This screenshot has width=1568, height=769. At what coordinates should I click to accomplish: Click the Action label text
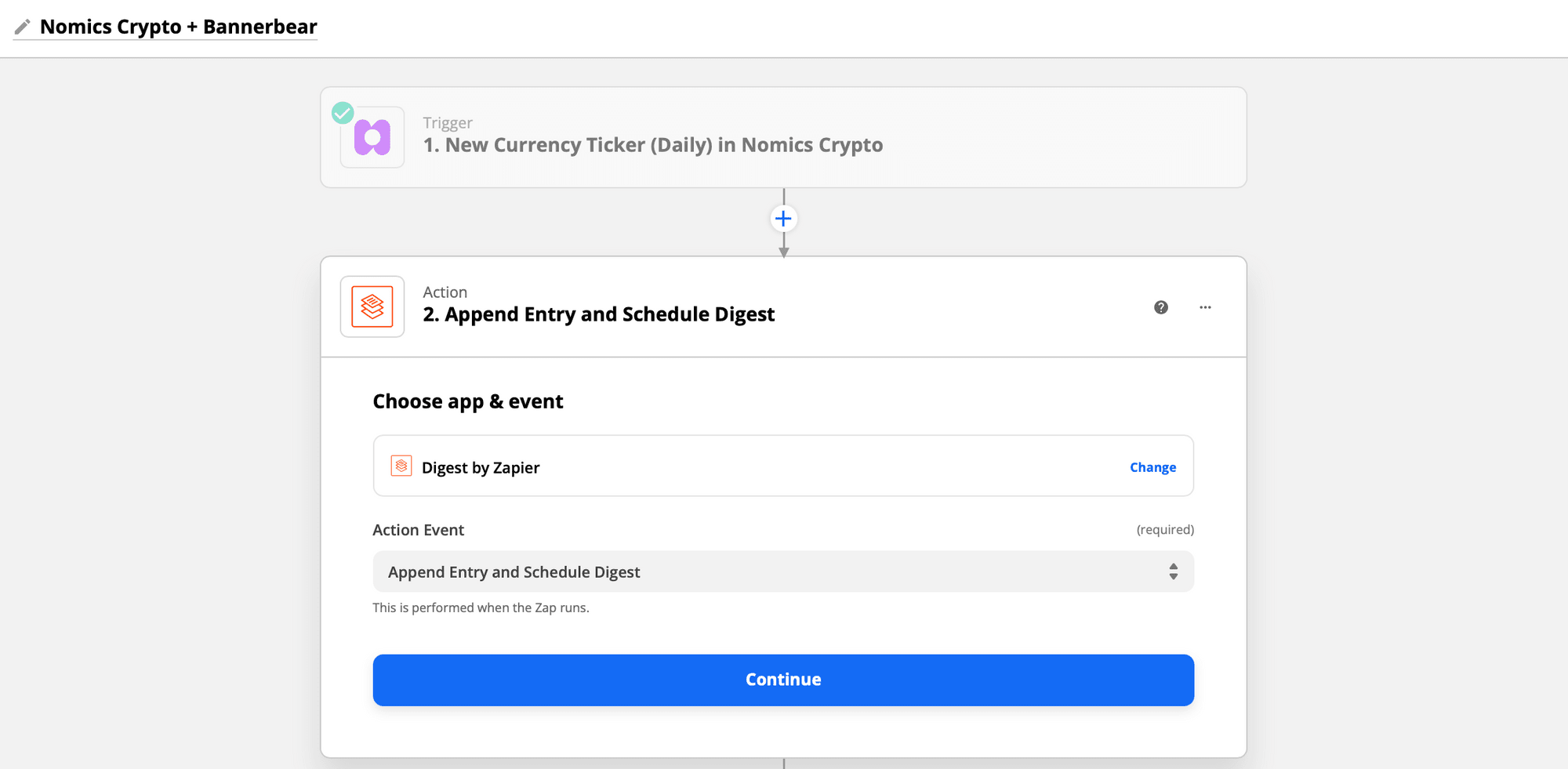click(x=445, y=292)
